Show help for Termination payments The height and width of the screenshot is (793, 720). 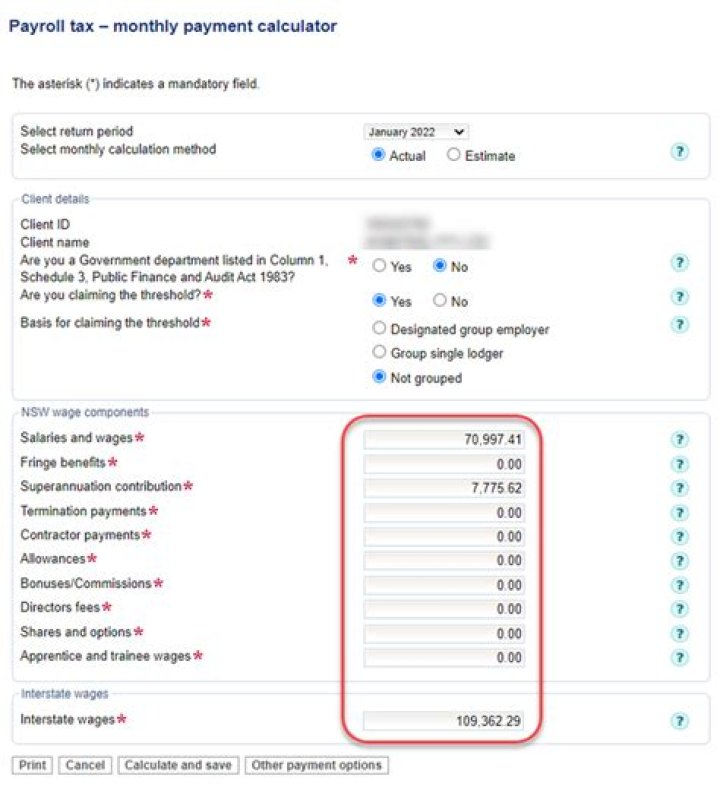(679, 513)
